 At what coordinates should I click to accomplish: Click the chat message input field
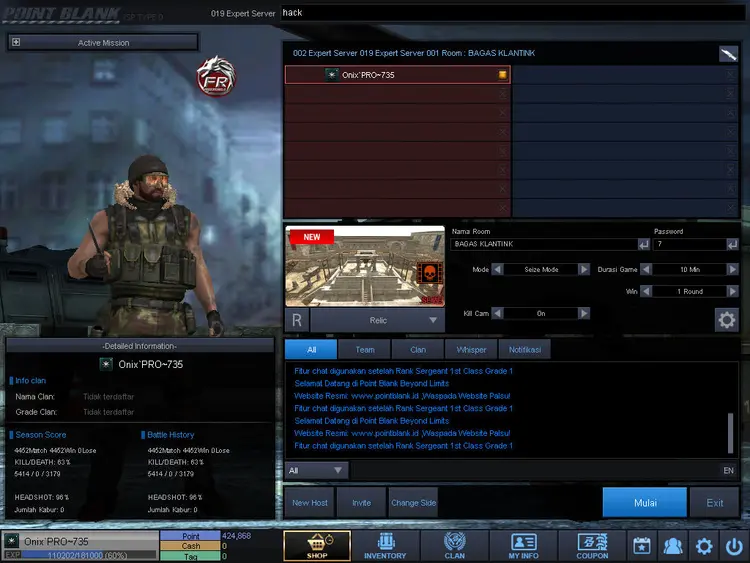(534, 471)
